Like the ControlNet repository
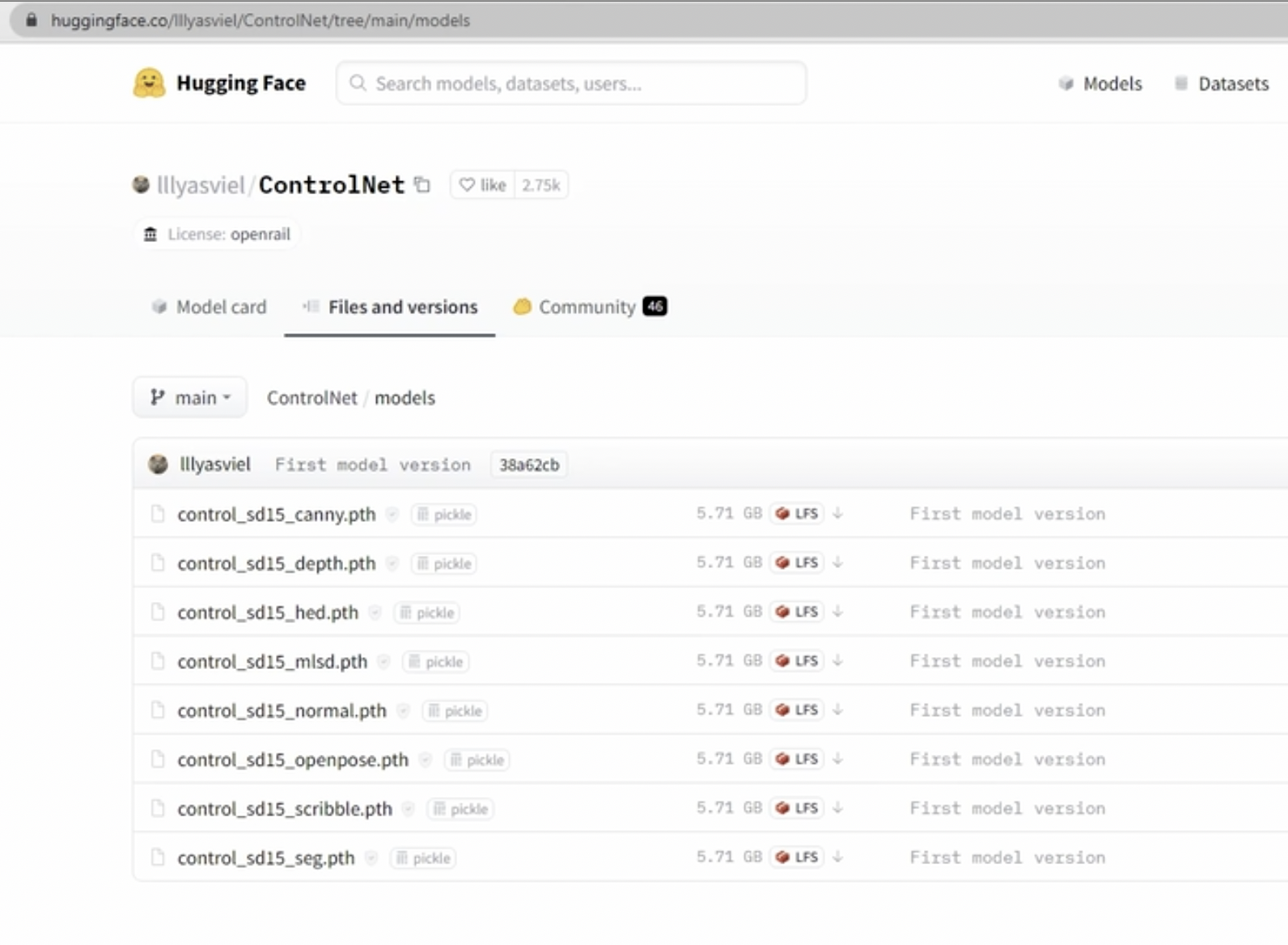The height and width of the screenshot is (945, 1288). coord(482,185)
